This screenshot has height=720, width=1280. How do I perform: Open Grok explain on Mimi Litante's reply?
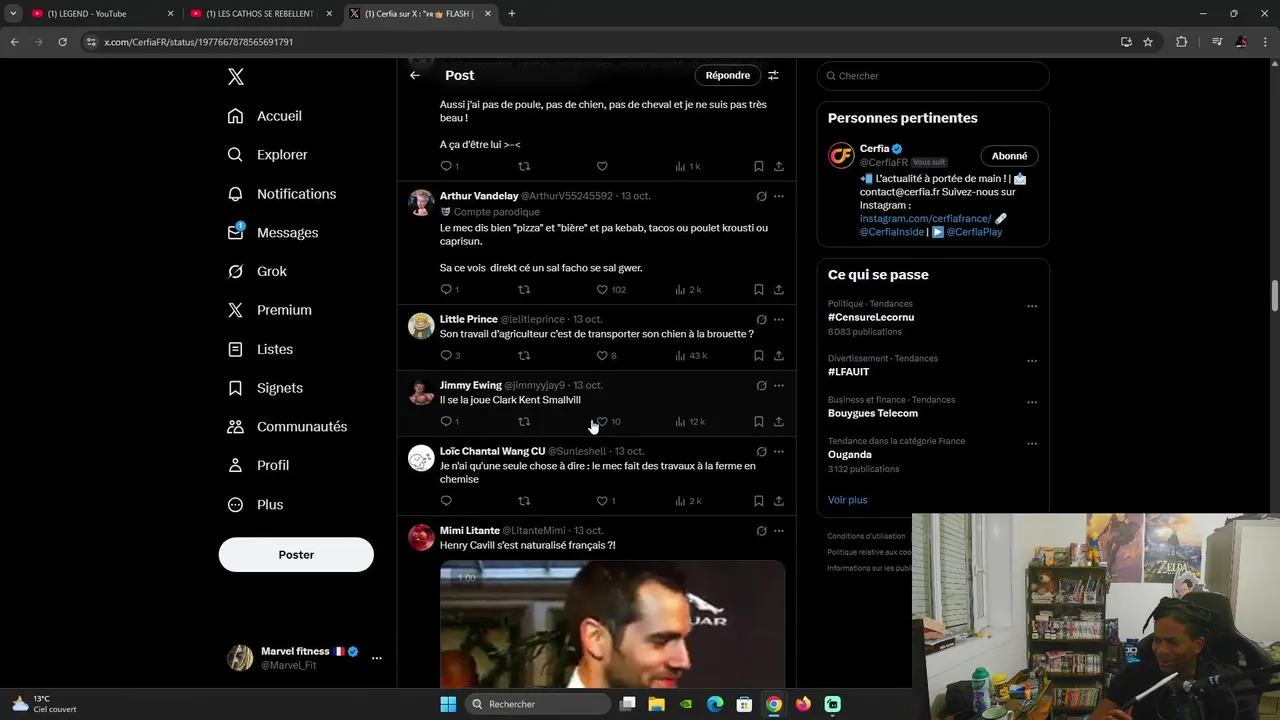click(x=761, y=531)
